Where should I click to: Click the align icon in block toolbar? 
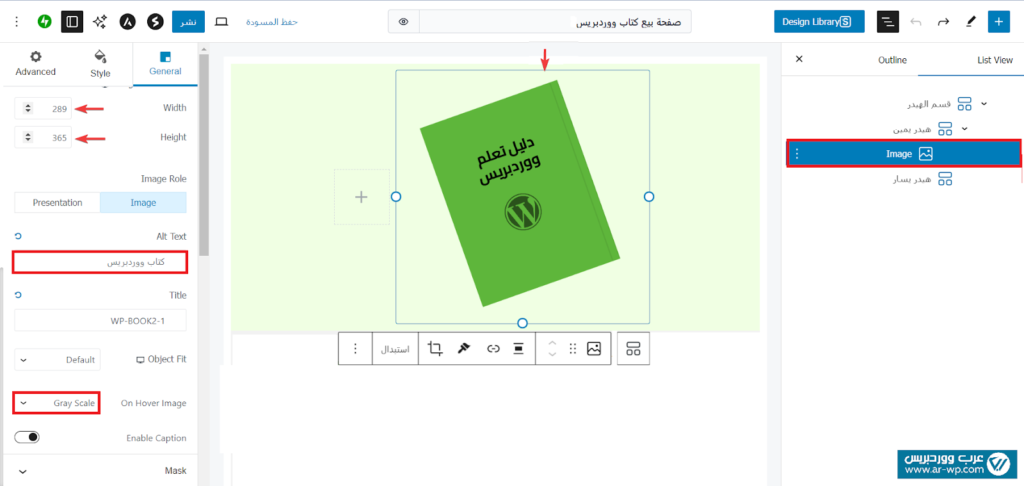(519, 348)
